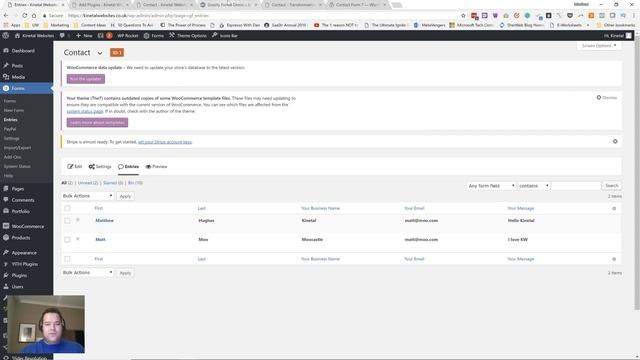Open WooCommerce in the sidebar
The image size is (640, 360).
27,226
